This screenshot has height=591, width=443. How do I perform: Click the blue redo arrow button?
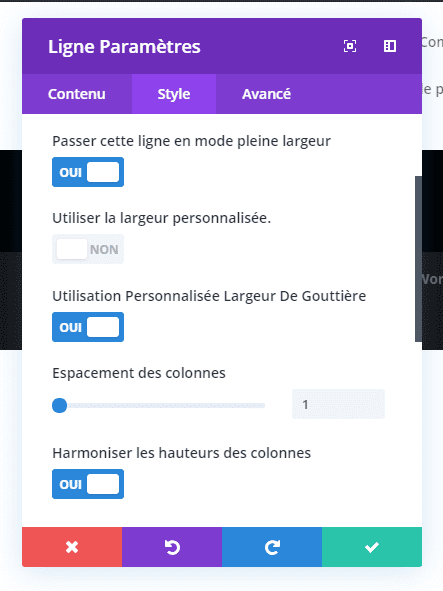tap(272, 547)
